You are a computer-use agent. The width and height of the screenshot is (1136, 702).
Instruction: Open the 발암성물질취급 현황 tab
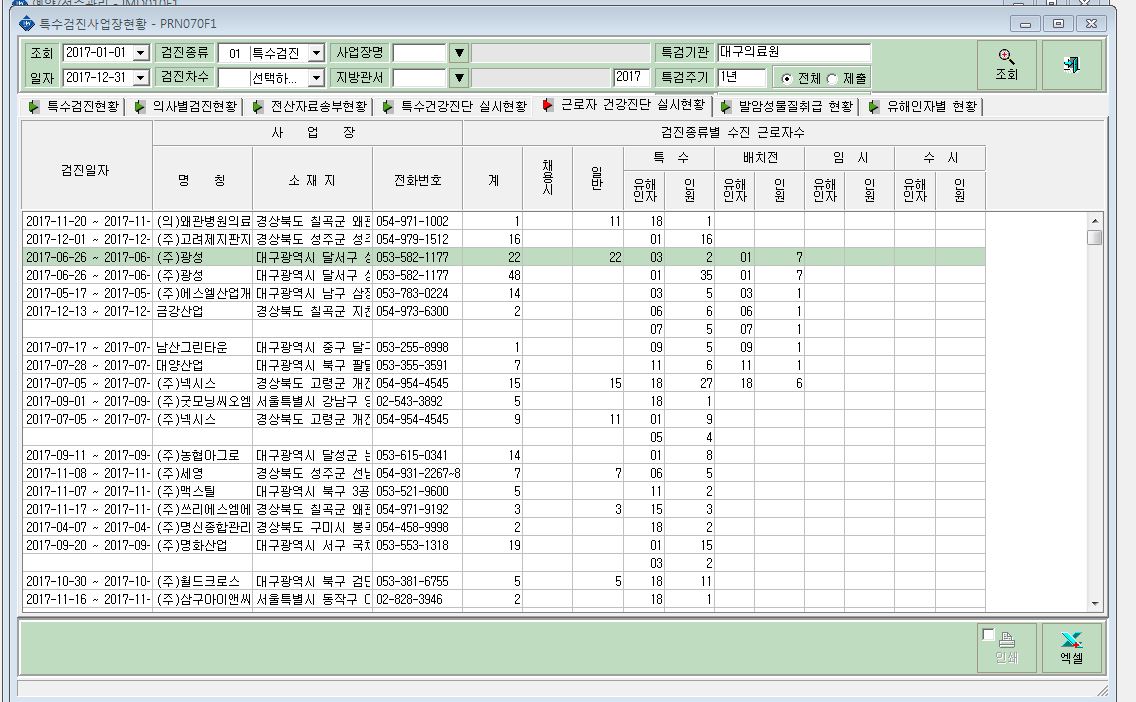[x=795, y=106]
